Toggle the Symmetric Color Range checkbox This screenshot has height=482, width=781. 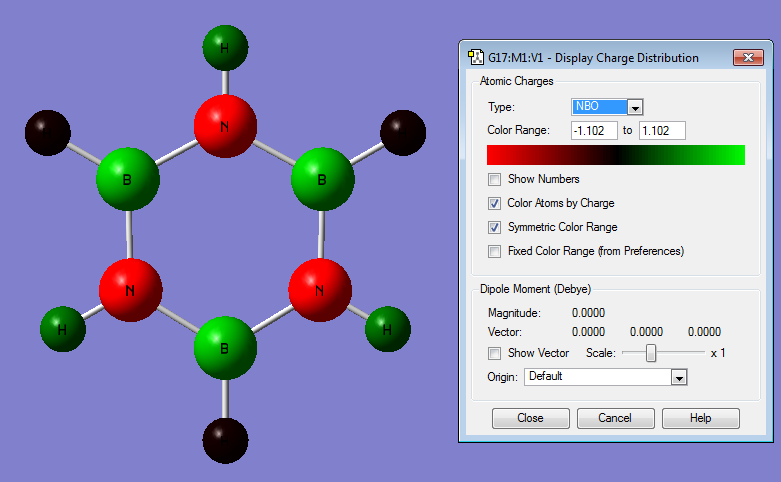[495, 227]
